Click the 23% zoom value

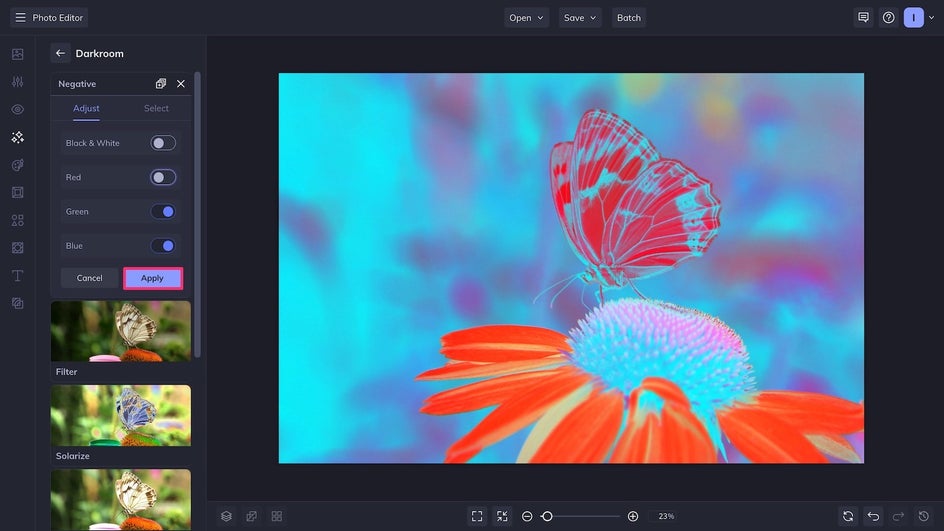(666, 516)
